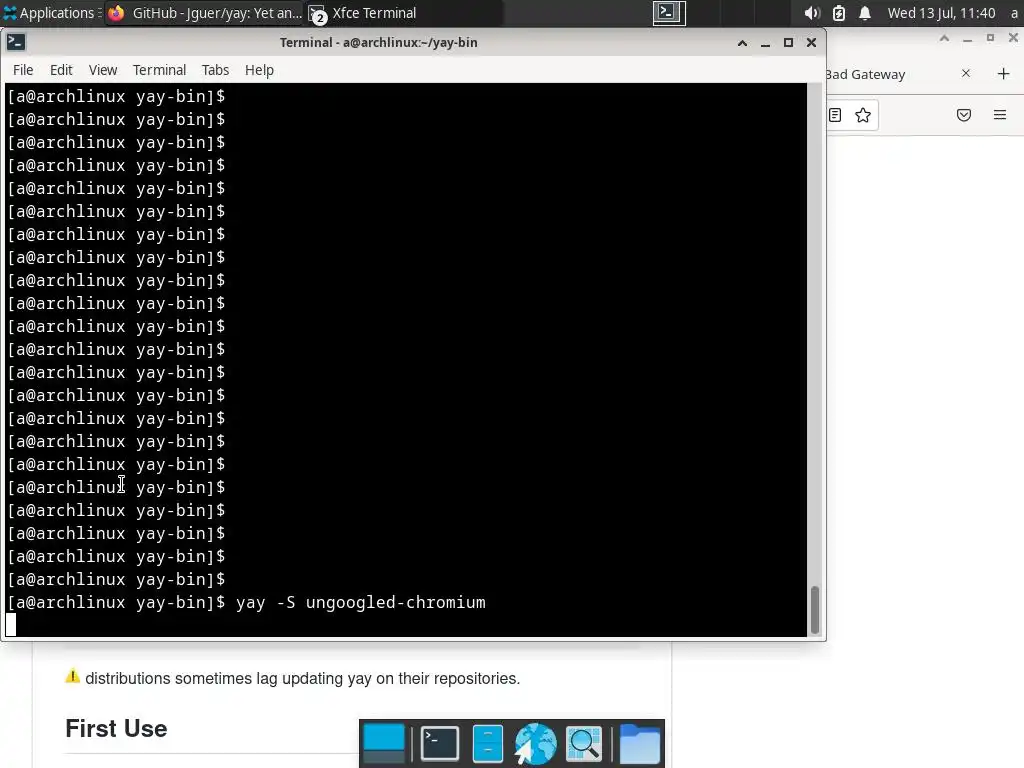The image size is (1024, 768).
Task: Open the View menu in Terminal
Action: pyautogui.click(x=103, y=70)
